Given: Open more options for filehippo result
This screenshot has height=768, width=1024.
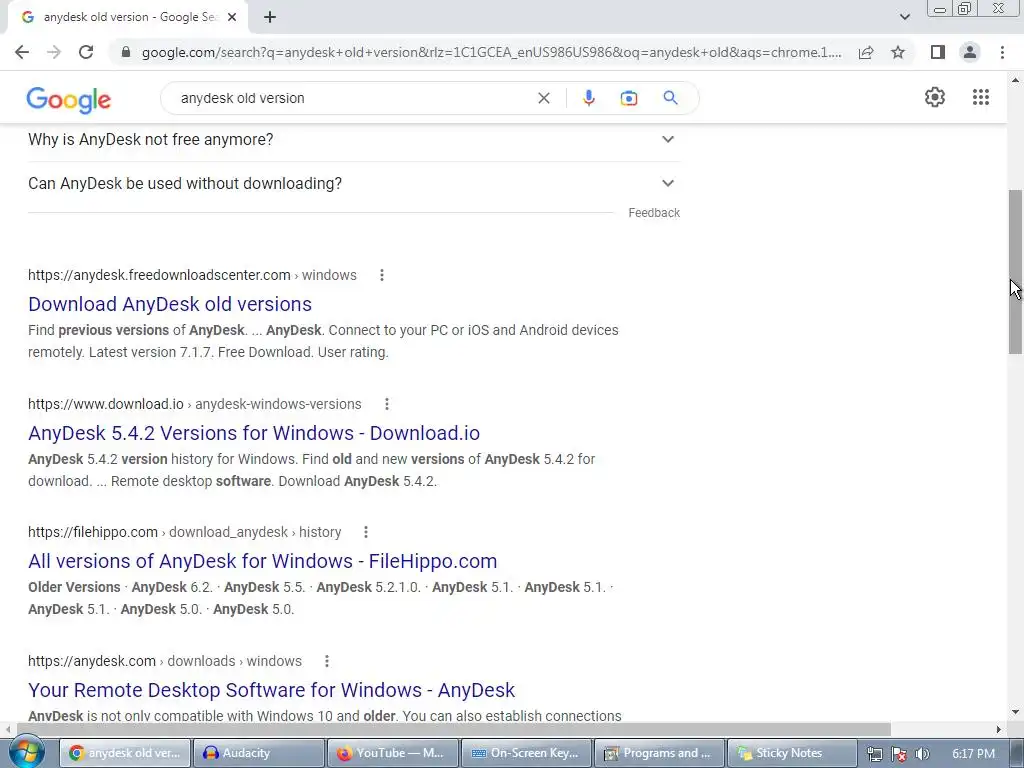Looking at the screenshot, I should click(366, 532).
